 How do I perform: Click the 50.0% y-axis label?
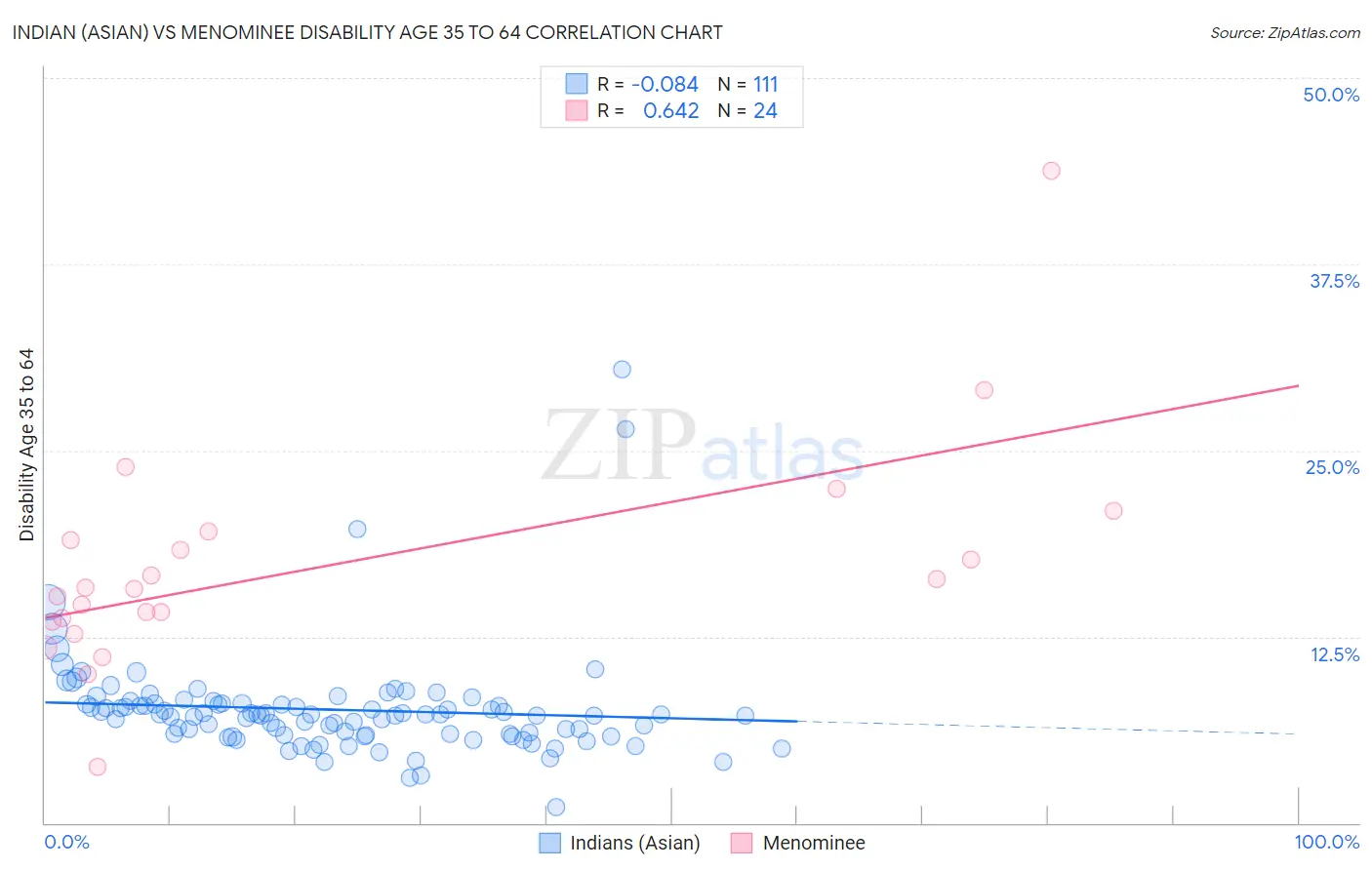click(x=1331, y=95)
